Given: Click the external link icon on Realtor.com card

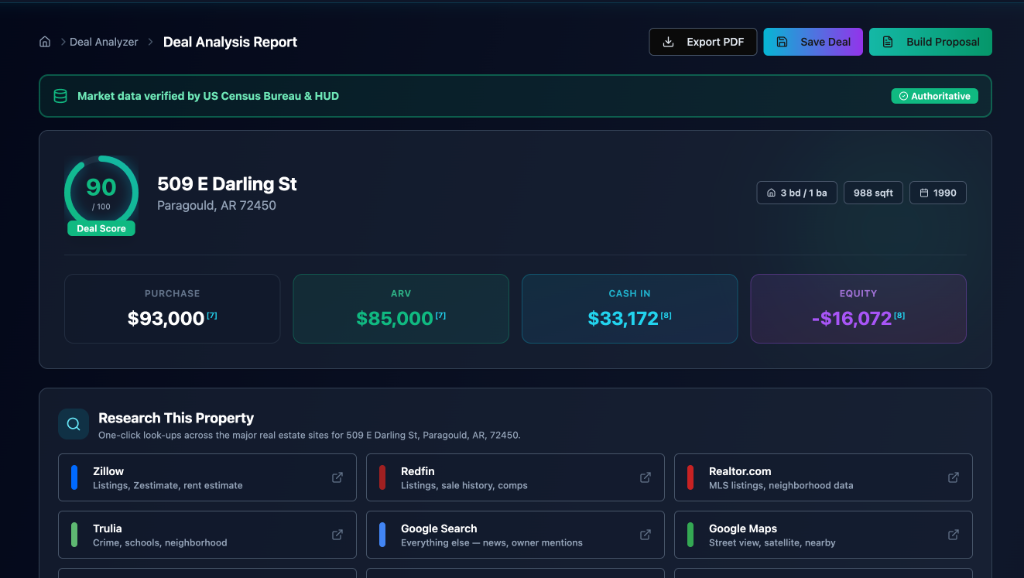Looking at the screenshot, I should point(953,477).
